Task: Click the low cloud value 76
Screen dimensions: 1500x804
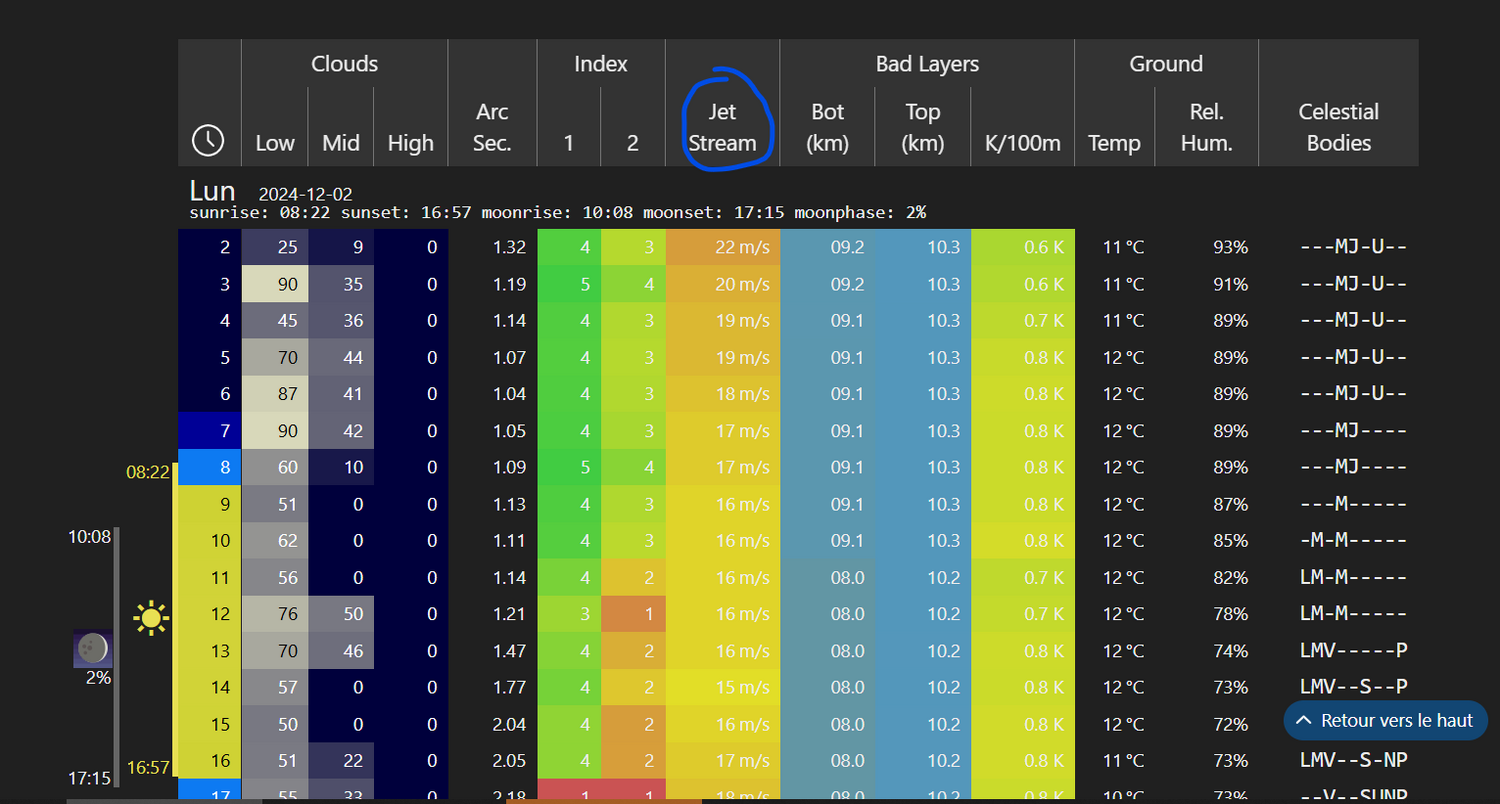Action: [x=275, y=614]
